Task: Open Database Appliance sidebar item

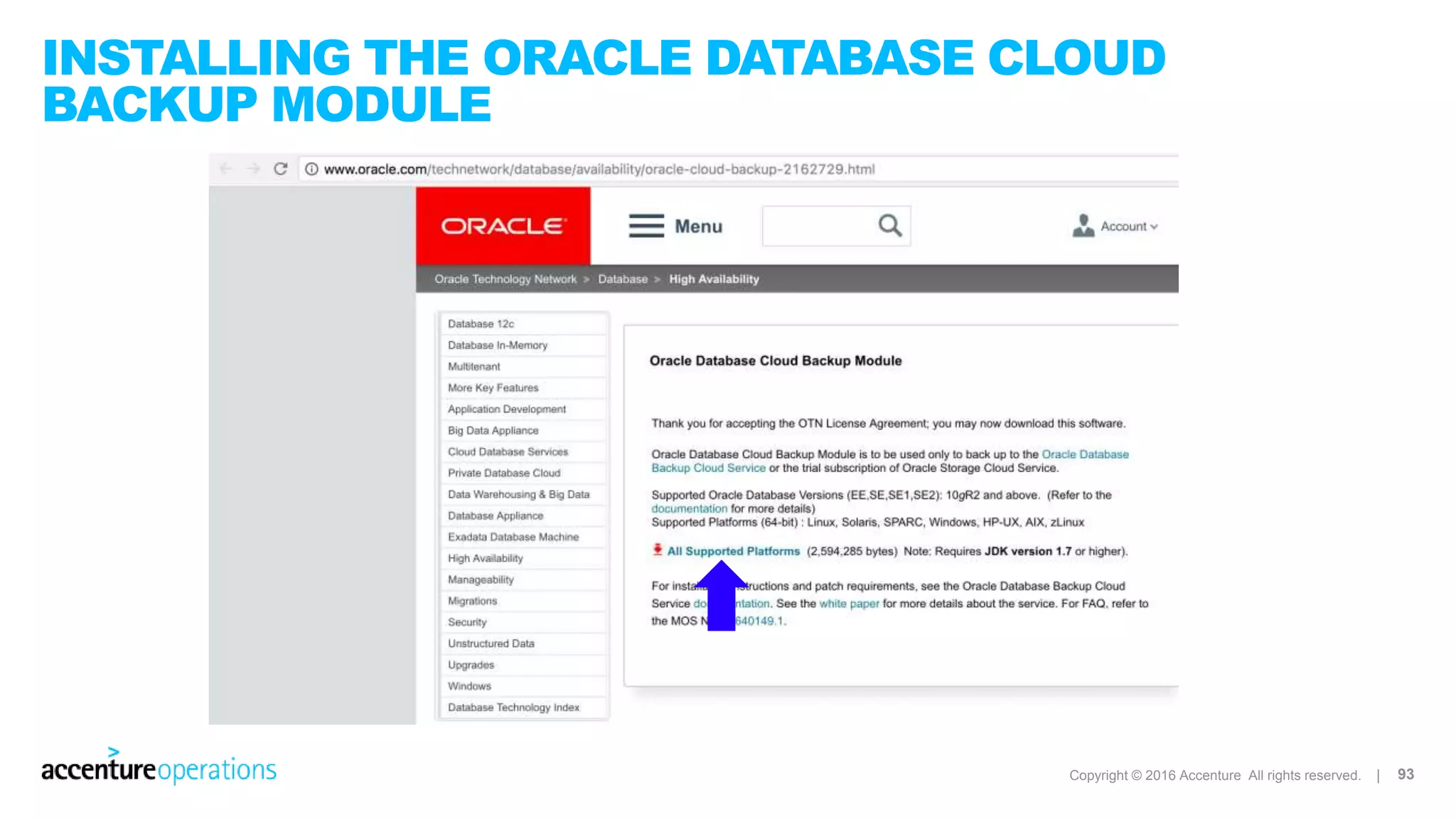Action: (523, 516)
